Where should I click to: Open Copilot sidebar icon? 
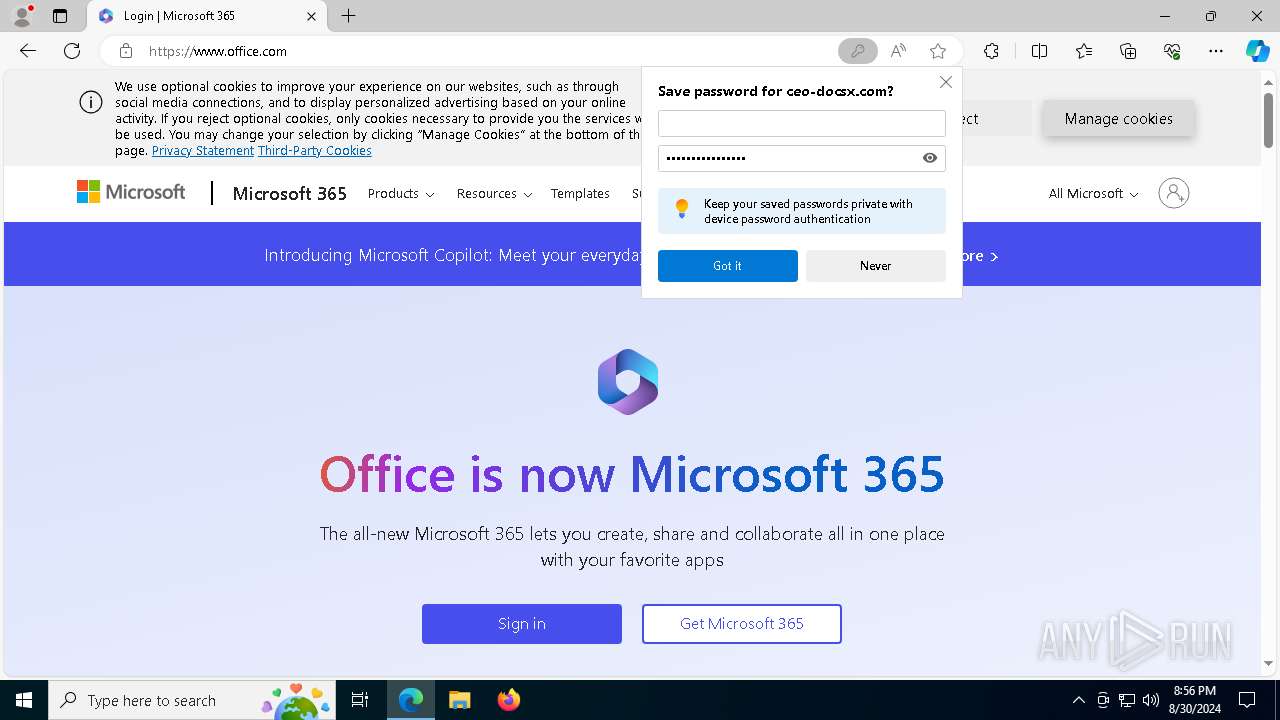pos(1257,51)
